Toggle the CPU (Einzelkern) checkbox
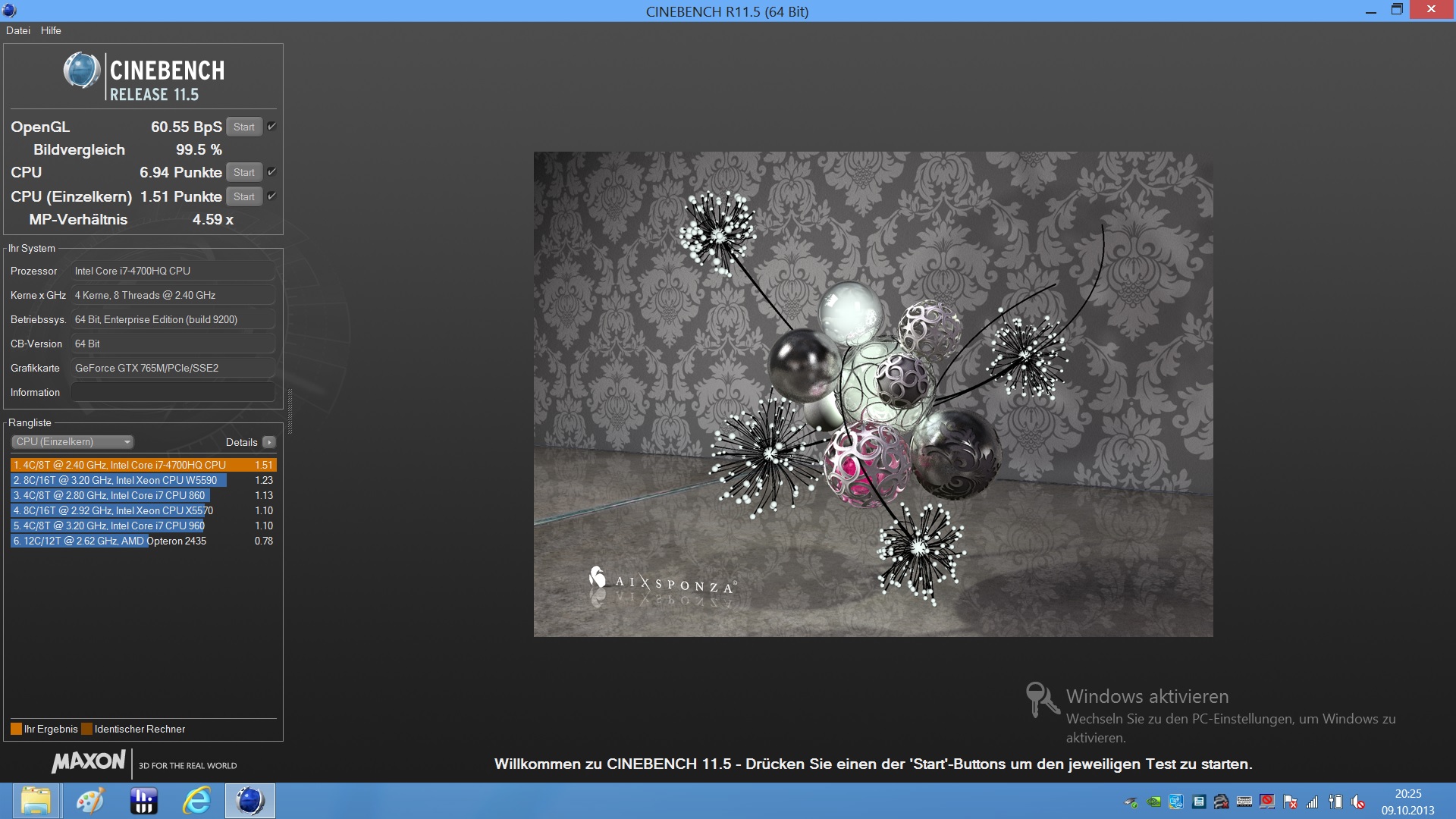The height and width of the screenshot is (819, 1456). coord(271,196)
